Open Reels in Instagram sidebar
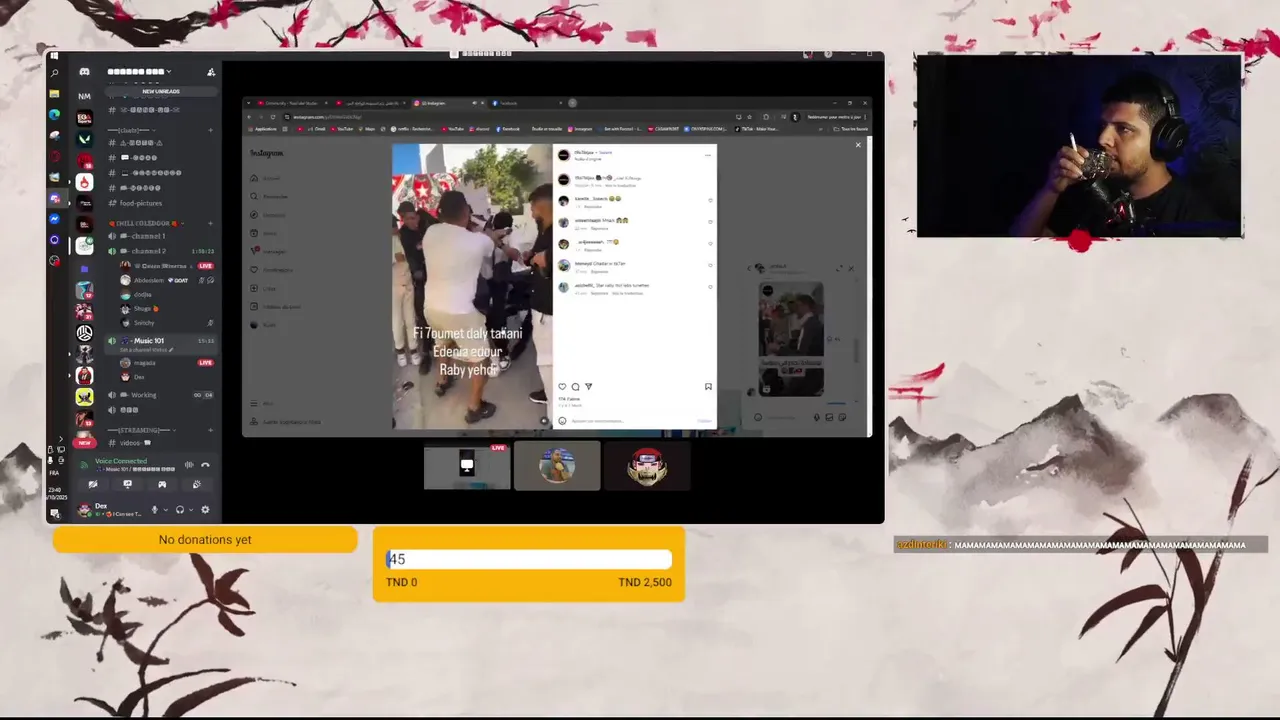The image size is (1280, 720). tap(264, 233)
